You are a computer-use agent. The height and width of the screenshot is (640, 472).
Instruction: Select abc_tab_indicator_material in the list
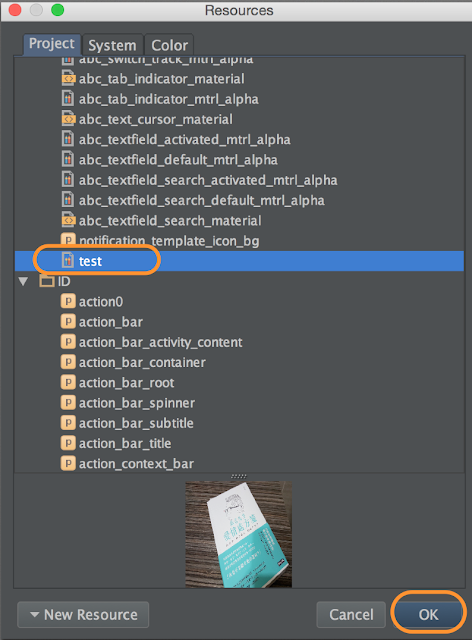coord(162,79)
